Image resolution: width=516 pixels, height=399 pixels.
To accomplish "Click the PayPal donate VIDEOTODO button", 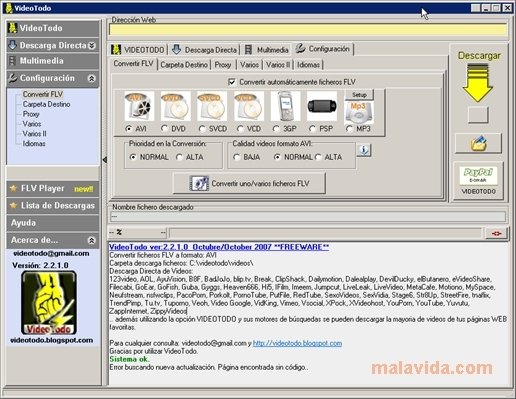I will click(x=478, y=181).
